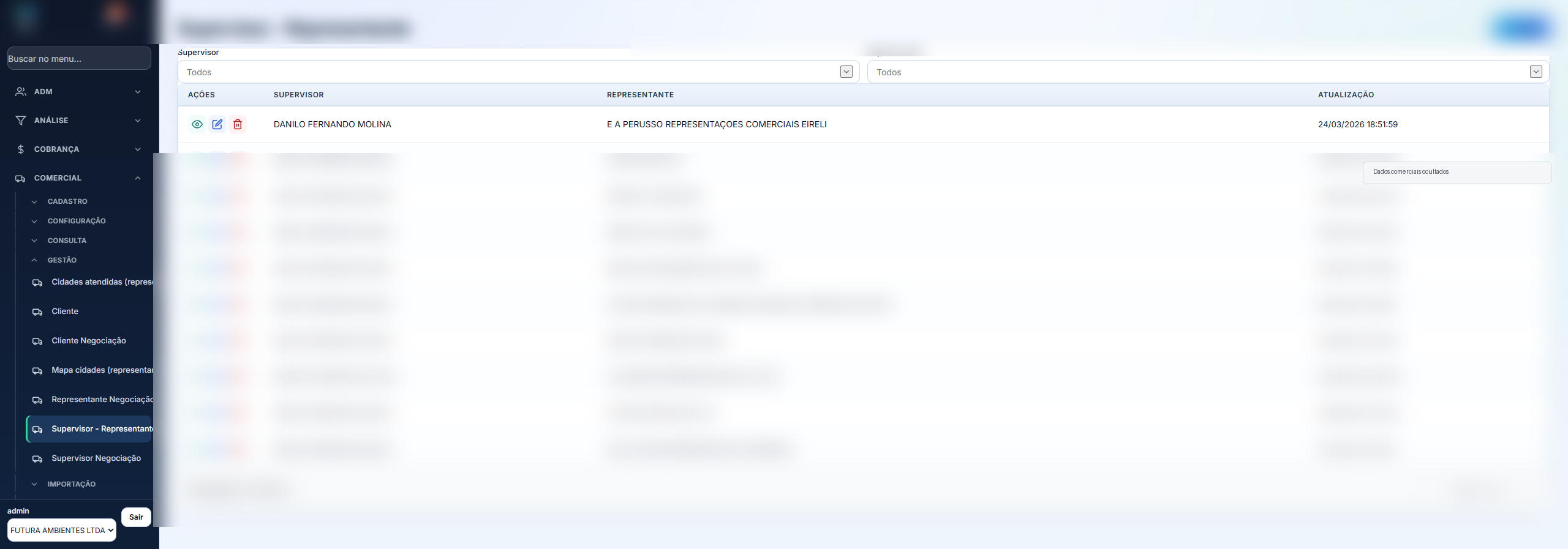Collapse the GESTÃO submenu
This screenshot has width=1568, height=549.
pyautogui.click(x=62, y=260)
